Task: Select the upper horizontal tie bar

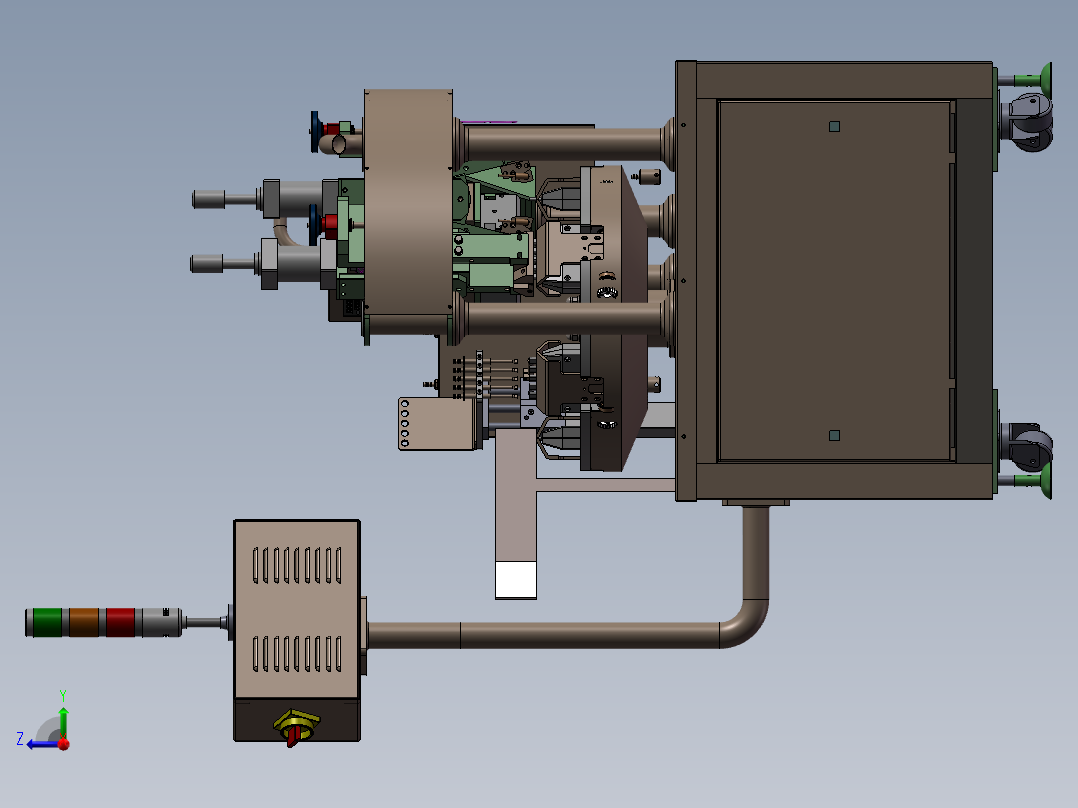Action: click(x=564, y=144)
